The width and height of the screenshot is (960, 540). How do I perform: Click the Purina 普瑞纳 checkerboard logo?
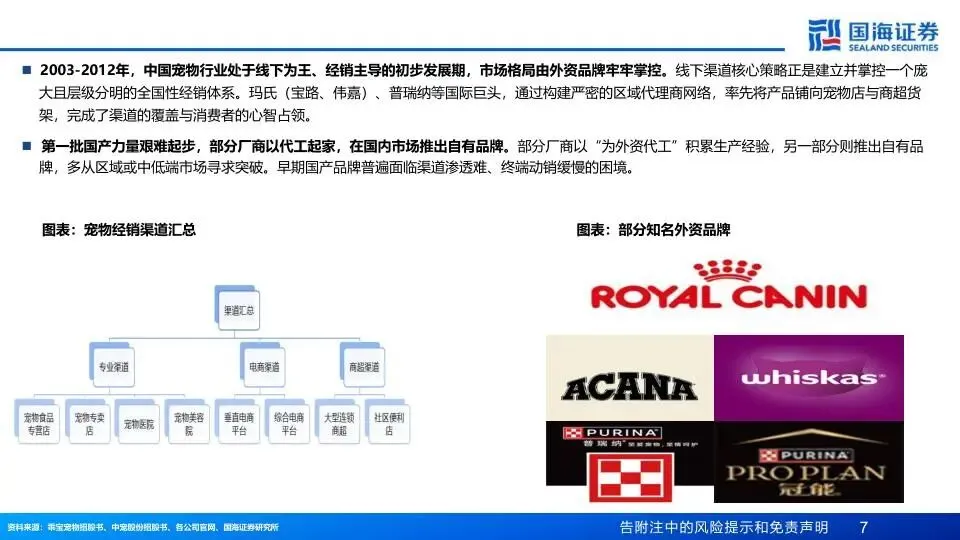tap(629, 462)
